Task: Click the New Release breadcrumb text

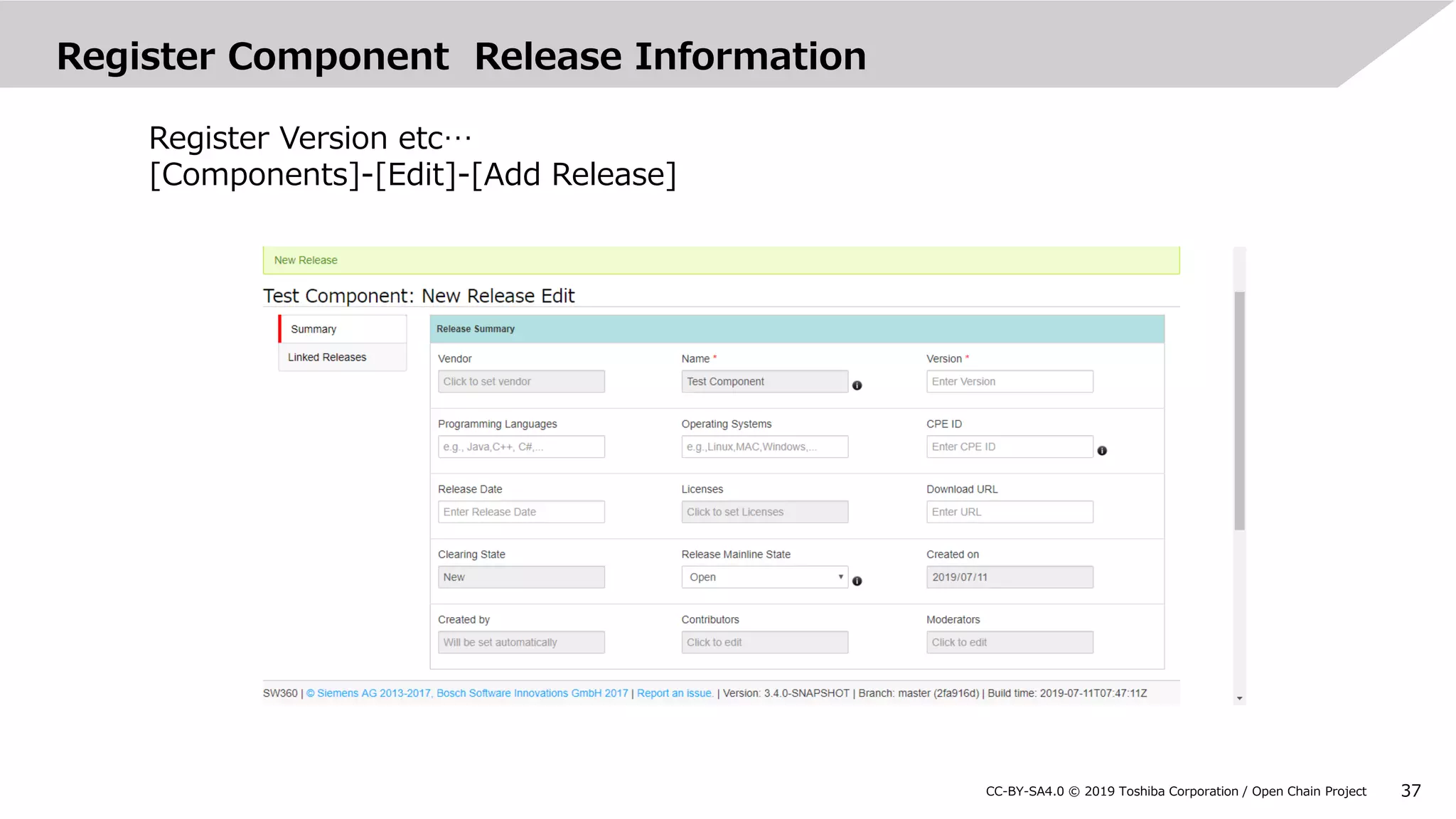Action: [x=306, y=260]
